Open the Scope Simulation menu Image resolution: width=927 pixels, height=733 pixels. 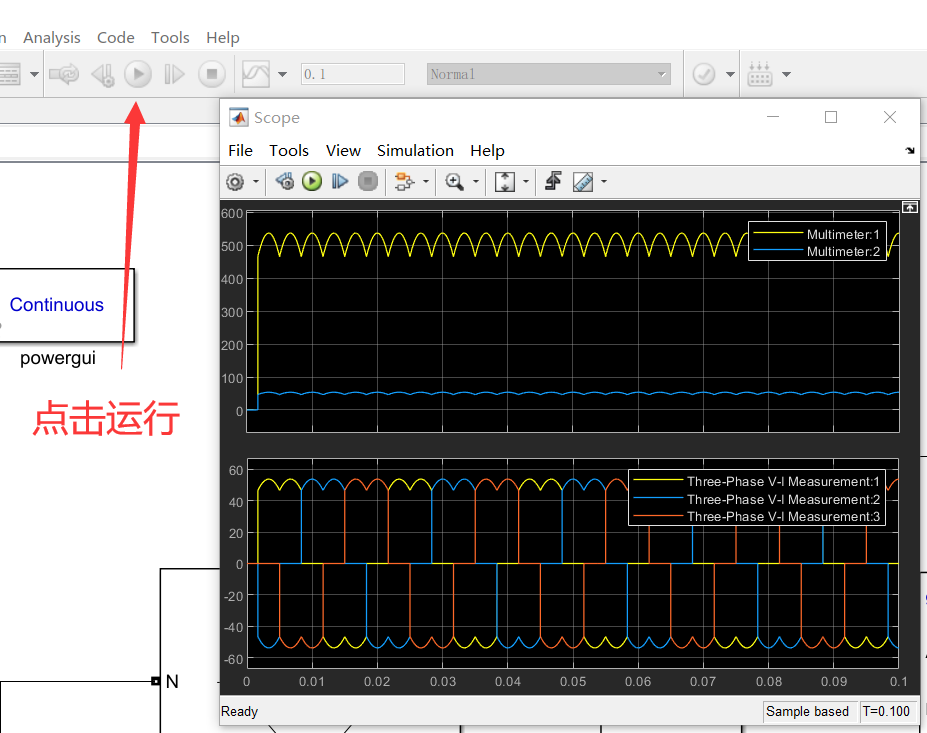point(416,151)
